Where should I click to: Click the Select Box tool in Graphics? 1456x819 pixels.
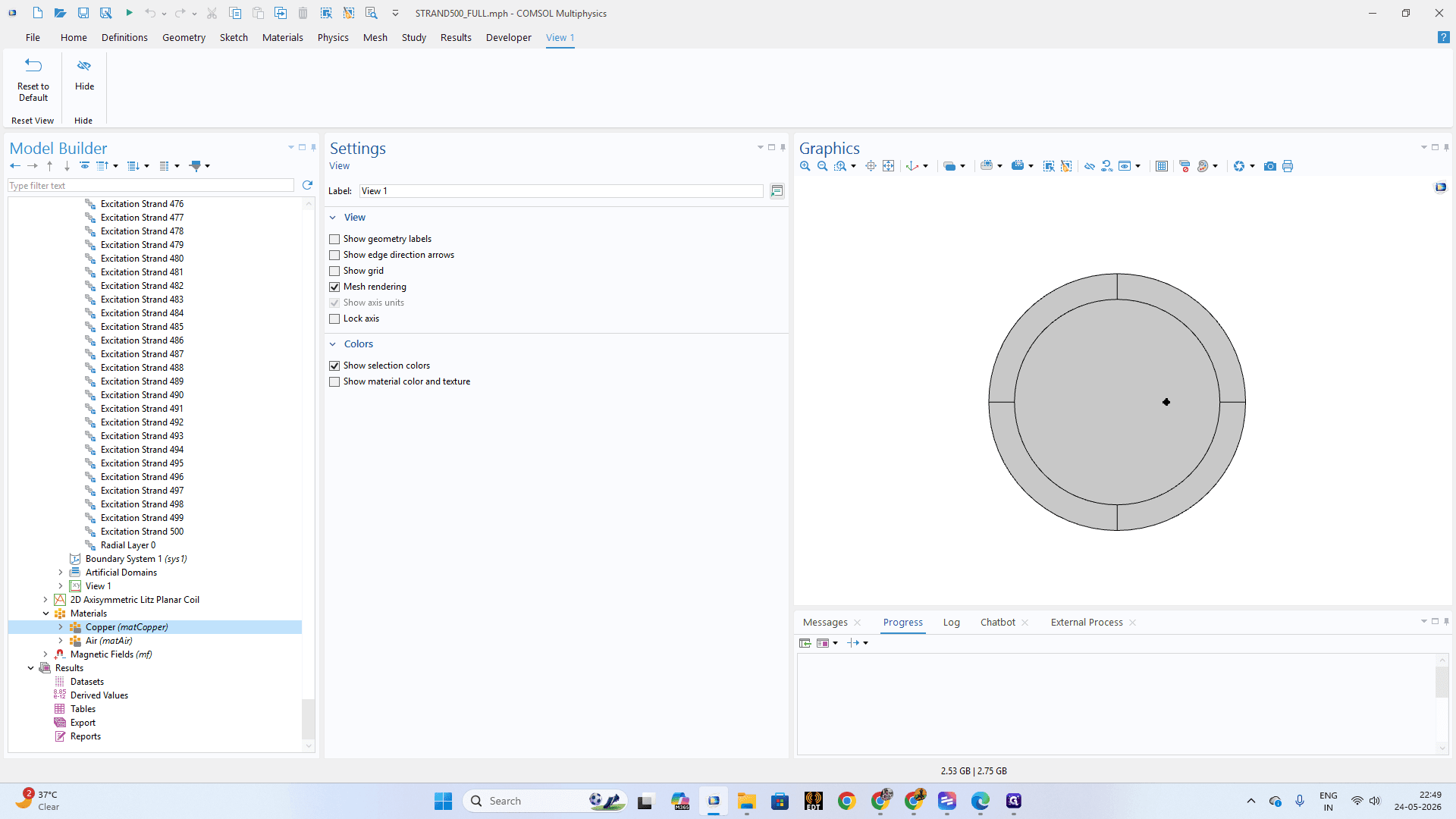(x=1049, y=166)
